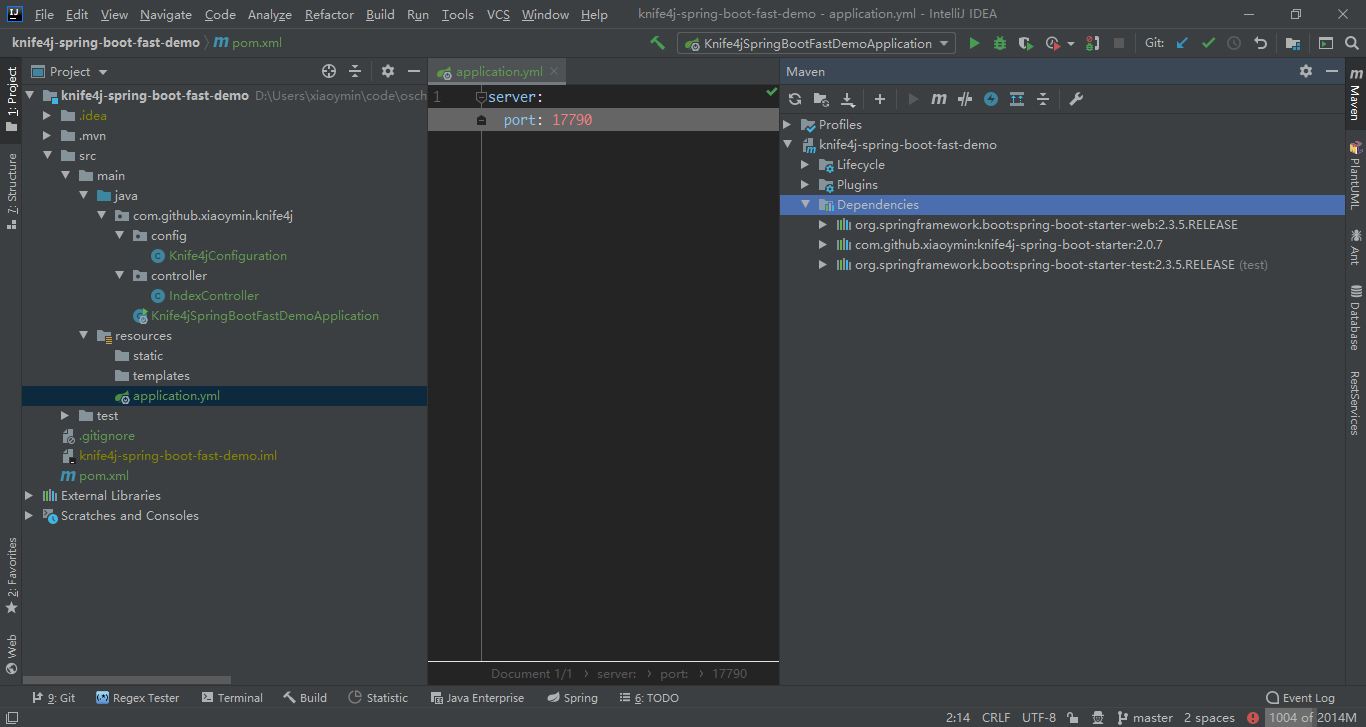Open the Project panel gear settings
Viewport: 1366px width, 727px height.
[x=388, y=71]
